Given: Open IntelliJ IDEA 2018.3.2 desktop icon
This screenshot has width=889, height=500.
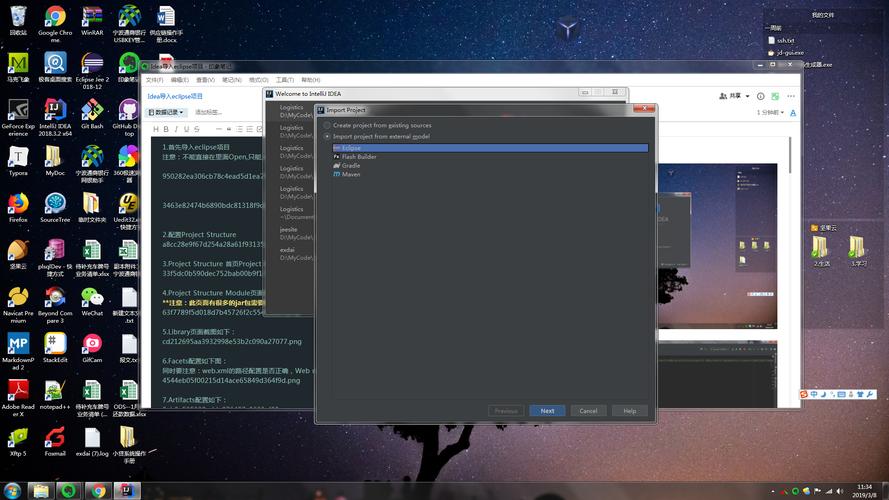Looking at the screenshot, I should 55,117.
